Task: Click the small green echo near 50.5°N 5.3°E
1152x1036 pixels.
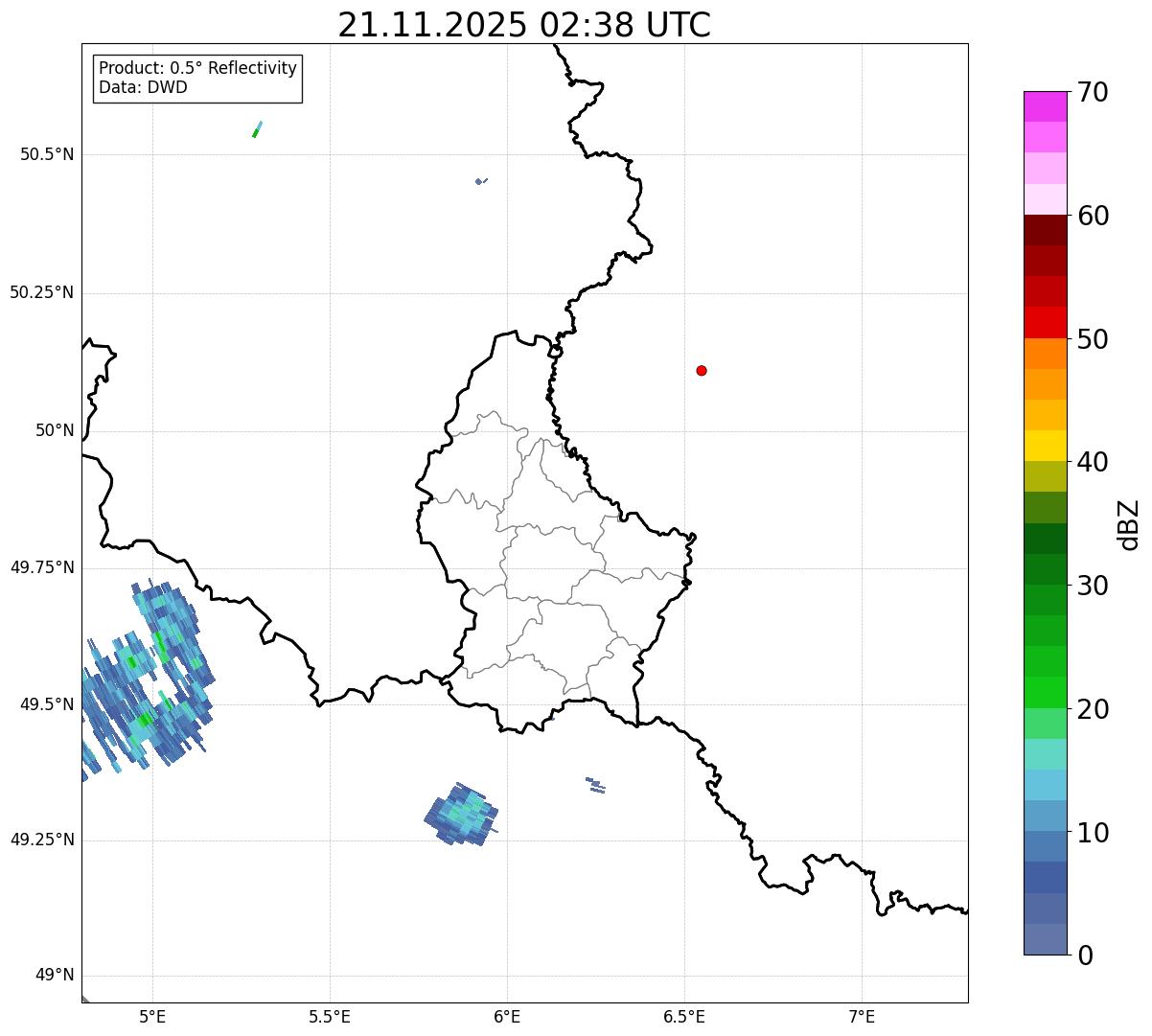Action: (257, 129)
